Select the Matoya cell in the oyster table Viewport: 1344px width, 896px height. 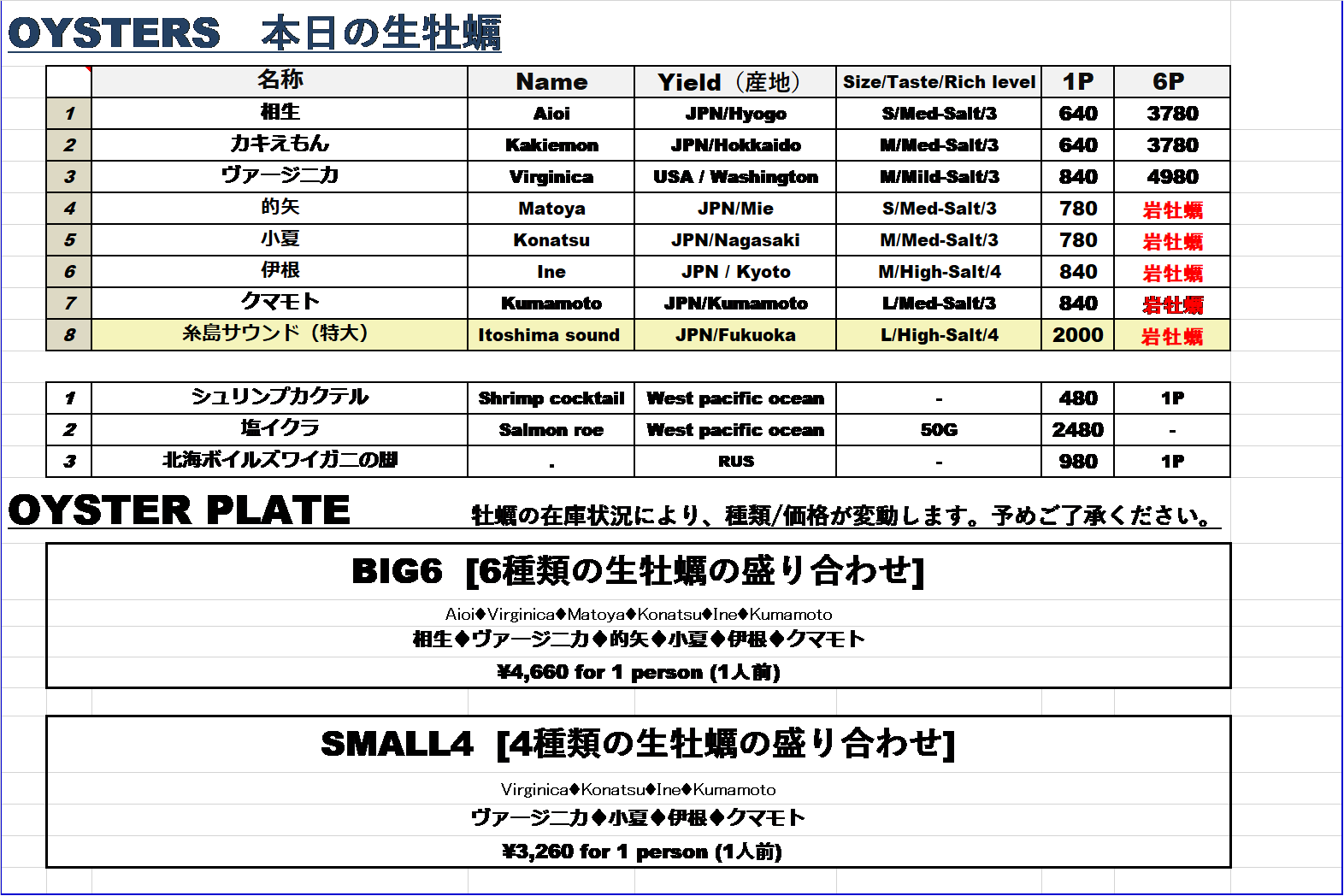pyautogui.click(x=551, y=208)
